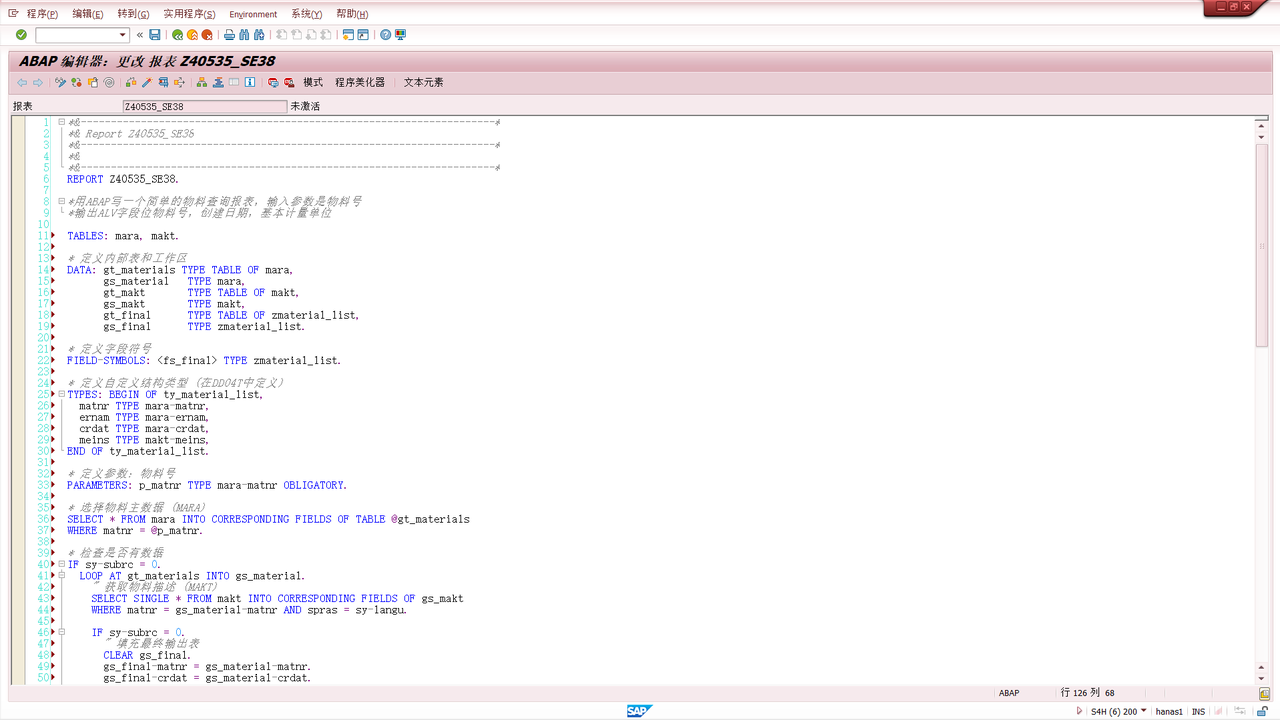Screen dimensions: 1280x720
Task: Click the padlock icon in the status bar
Action: [x=1262, y=712]
